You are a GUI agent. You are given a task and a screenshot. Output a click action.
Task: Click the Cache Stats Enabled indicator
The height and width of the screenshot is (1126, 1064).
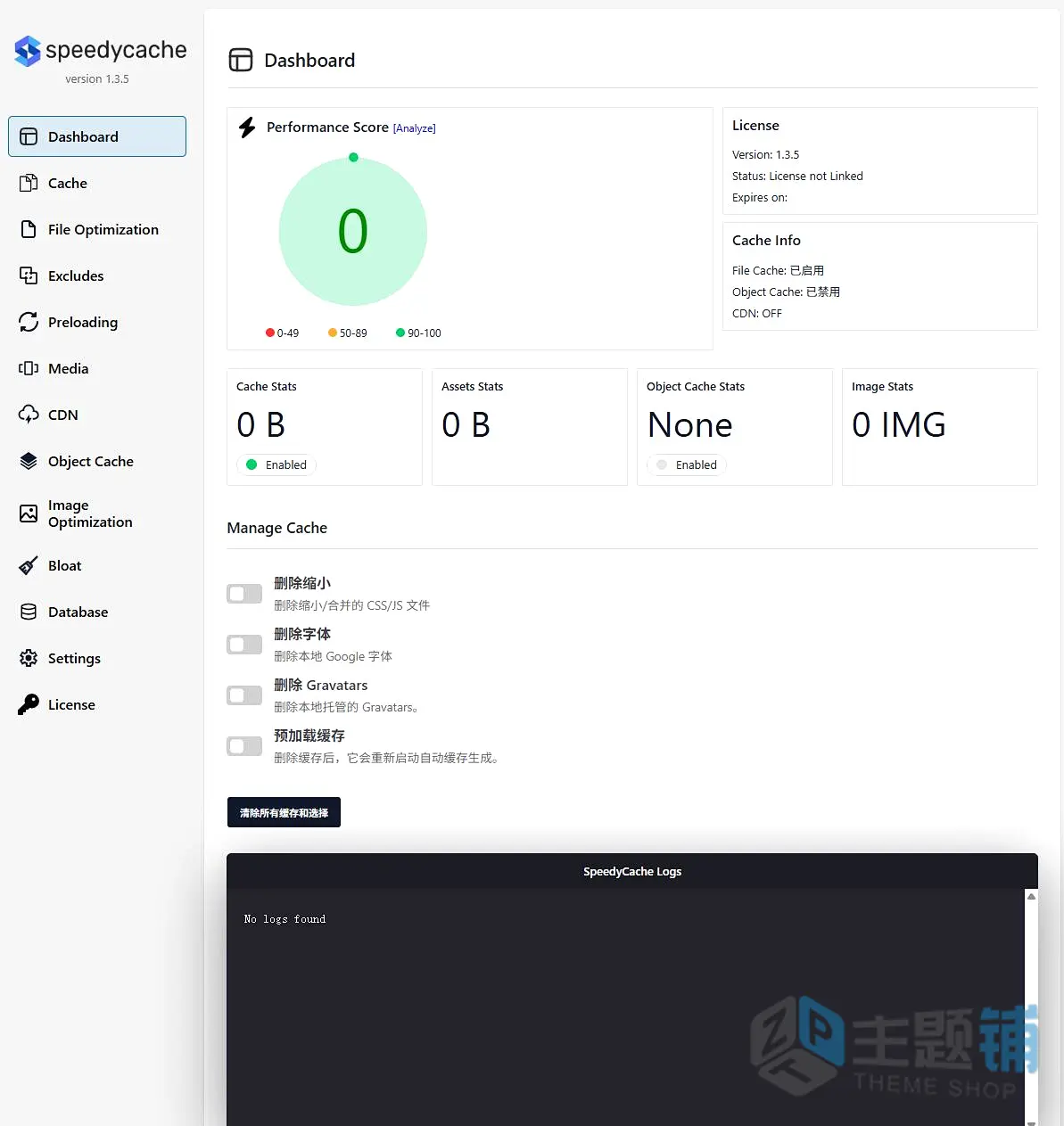point(276,464)
